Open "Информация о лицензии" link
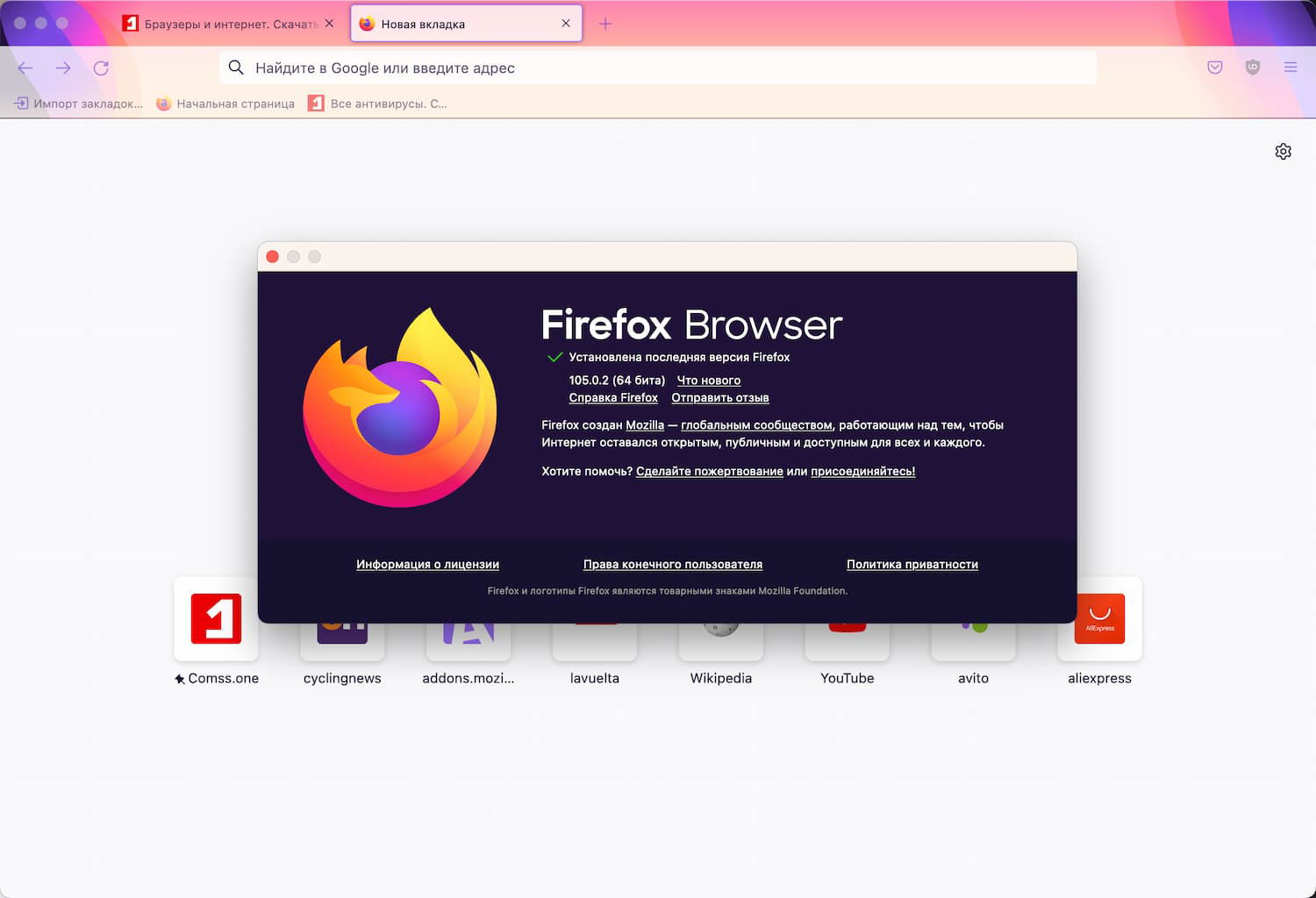 click(428, 565)
